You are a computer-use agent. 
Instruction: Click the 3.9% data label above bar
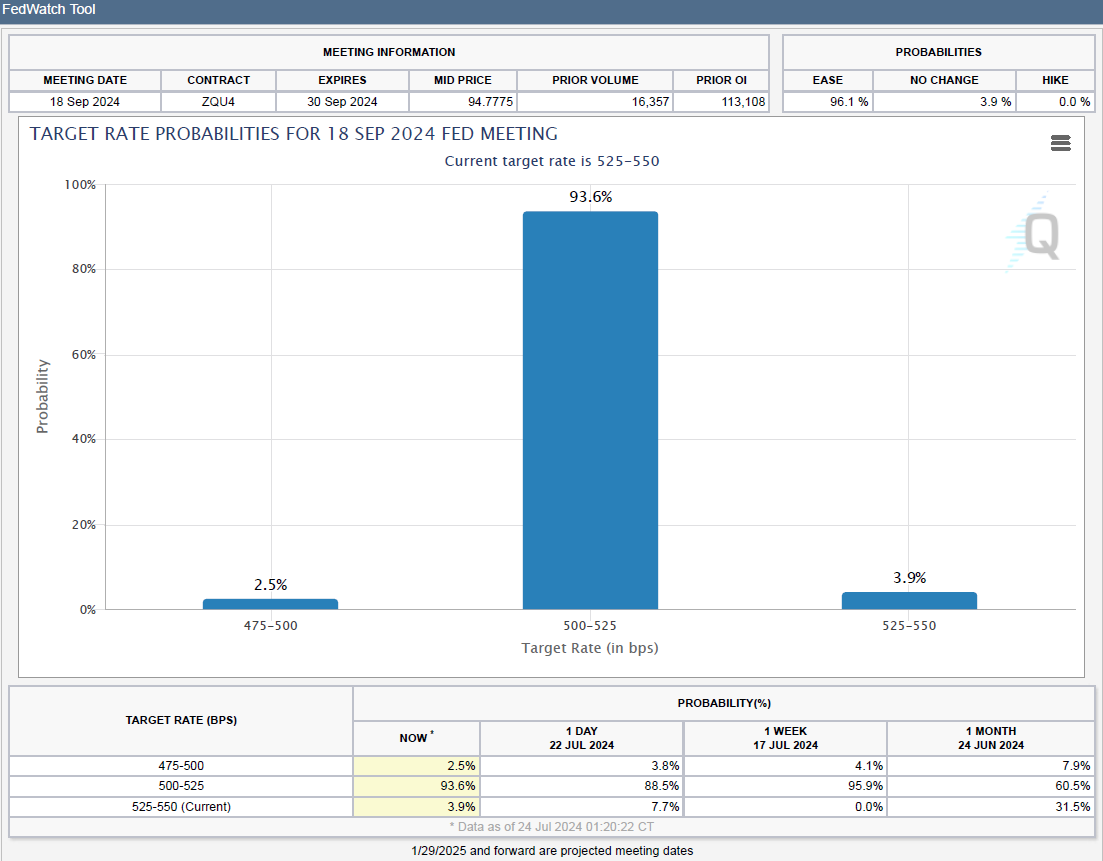pos(910,578)
